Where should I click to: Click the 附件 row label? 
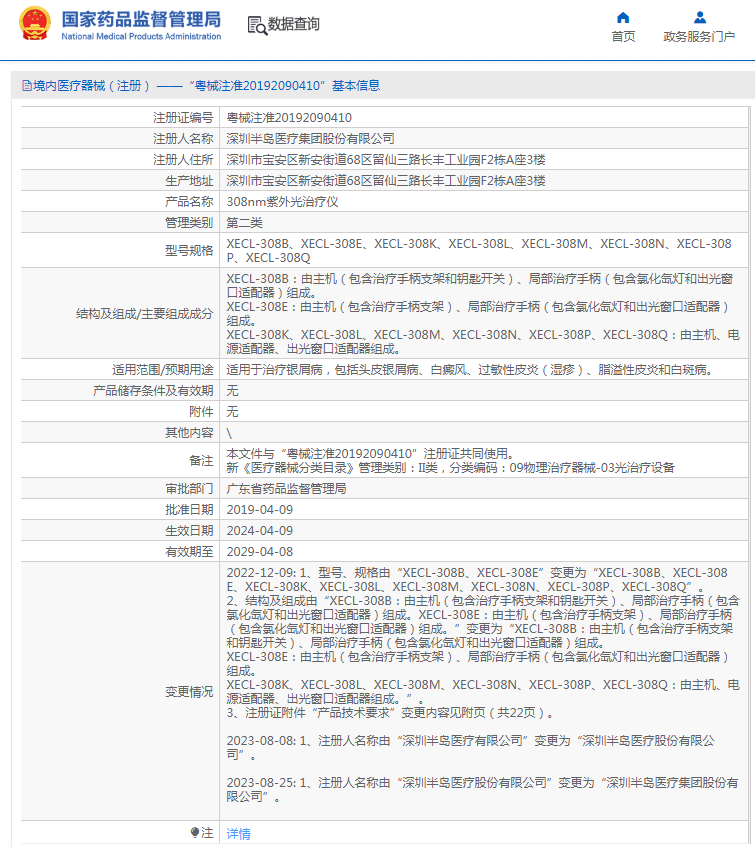tap(201, 412)
